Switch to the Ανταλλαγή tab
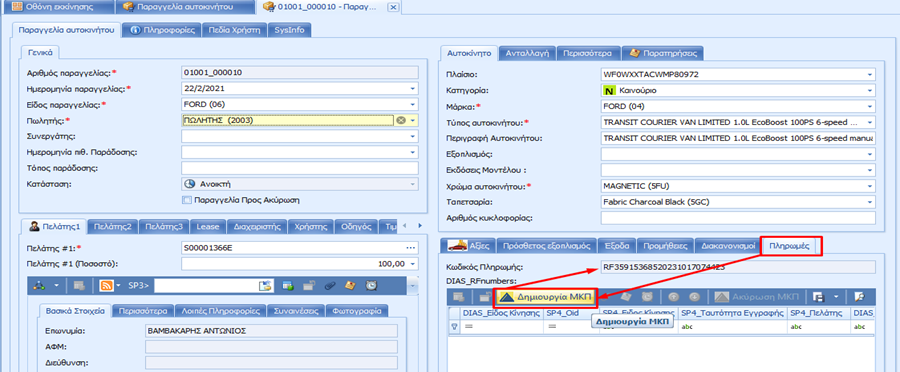The image size is (900, 372). [x=527, y=53]
